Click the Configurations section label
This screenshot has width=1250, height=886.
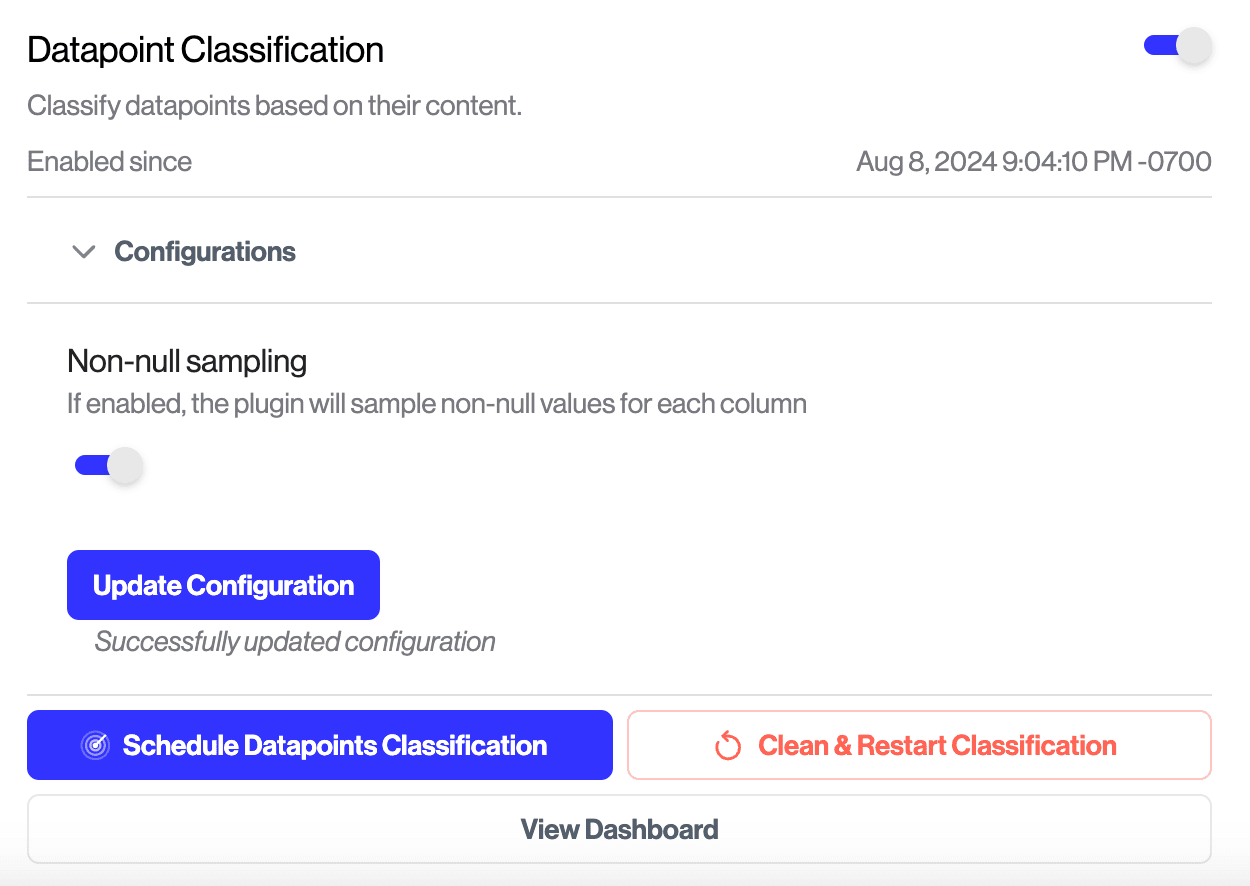(205, 252)
